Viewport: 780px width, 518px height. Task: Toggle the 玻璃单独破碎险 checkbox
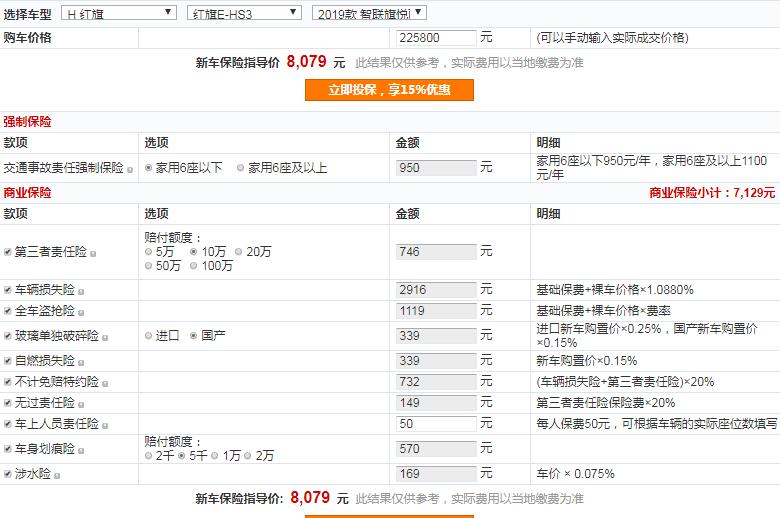tap(7, 336)
